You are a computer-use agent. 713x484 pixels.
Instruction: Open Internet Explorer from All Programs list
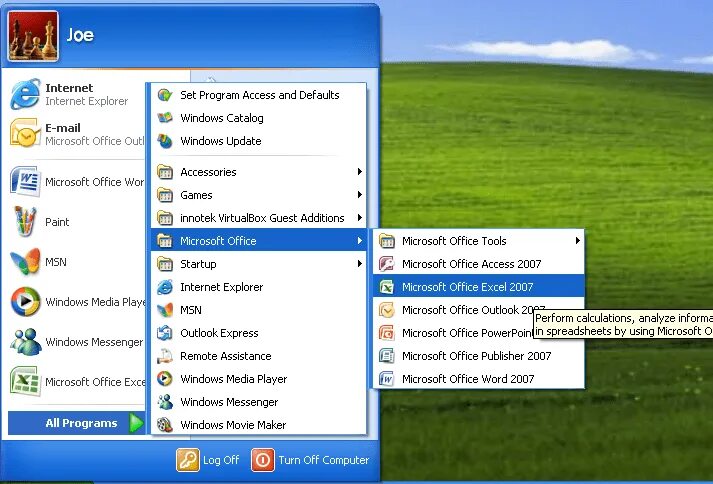pyautogui.click(x=258, y=287)
